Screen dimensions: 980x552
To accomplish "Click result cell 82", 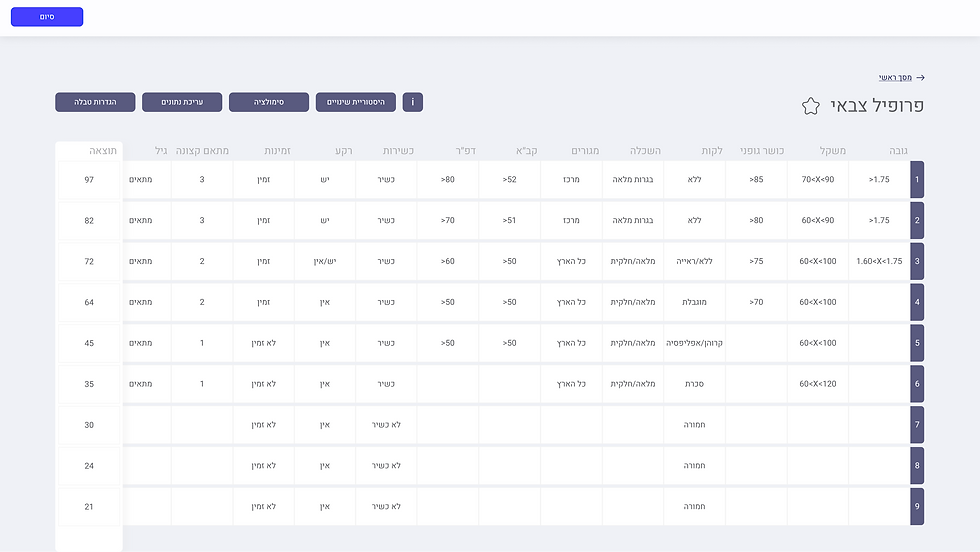I will pyautogui.click(x=89, y=220).
